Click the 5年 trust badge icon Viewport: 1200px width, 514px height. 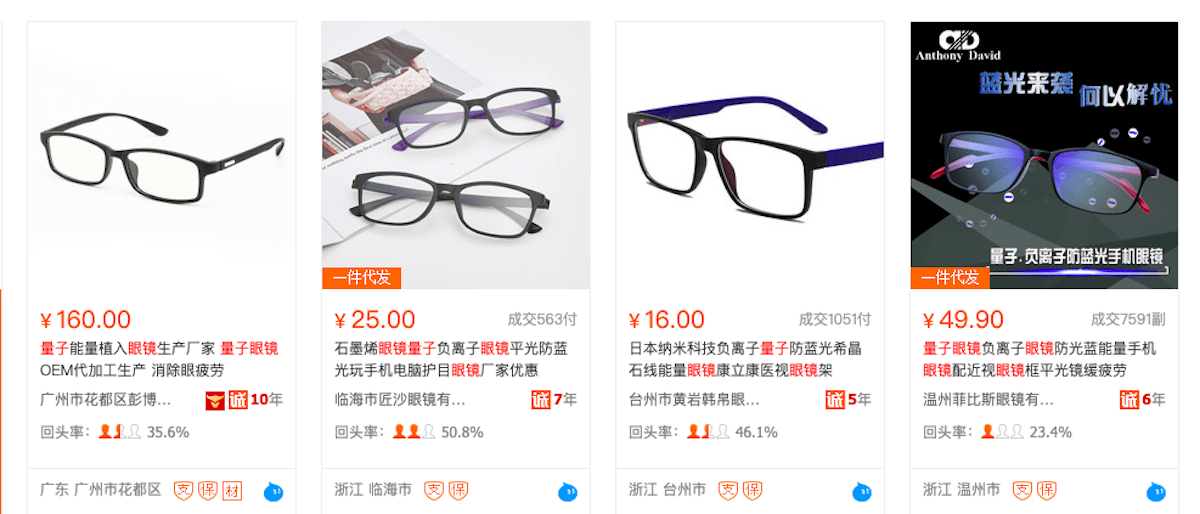835,399
